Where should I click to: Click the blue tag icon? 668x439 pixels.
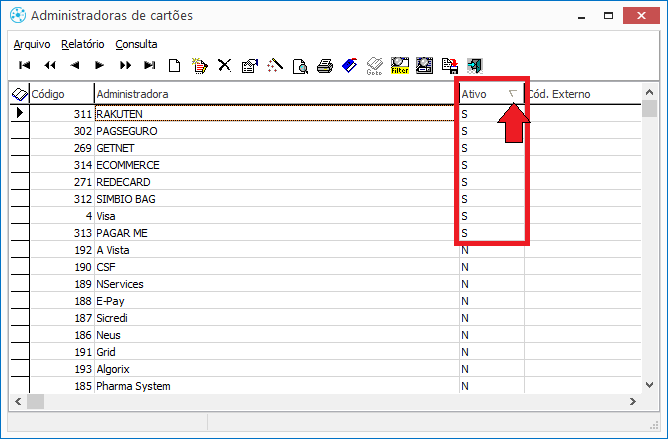(350, 66)
